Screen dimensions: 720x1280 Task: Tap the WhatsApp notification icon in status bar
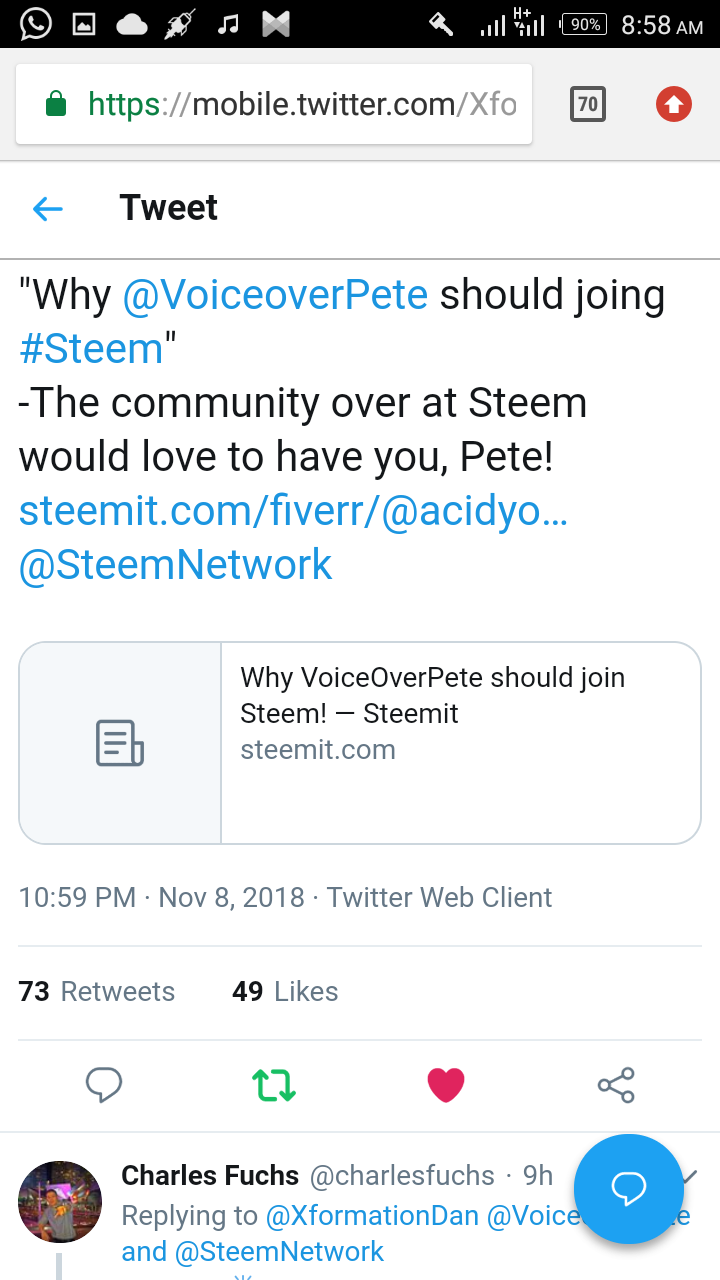[x=35, y=24]
